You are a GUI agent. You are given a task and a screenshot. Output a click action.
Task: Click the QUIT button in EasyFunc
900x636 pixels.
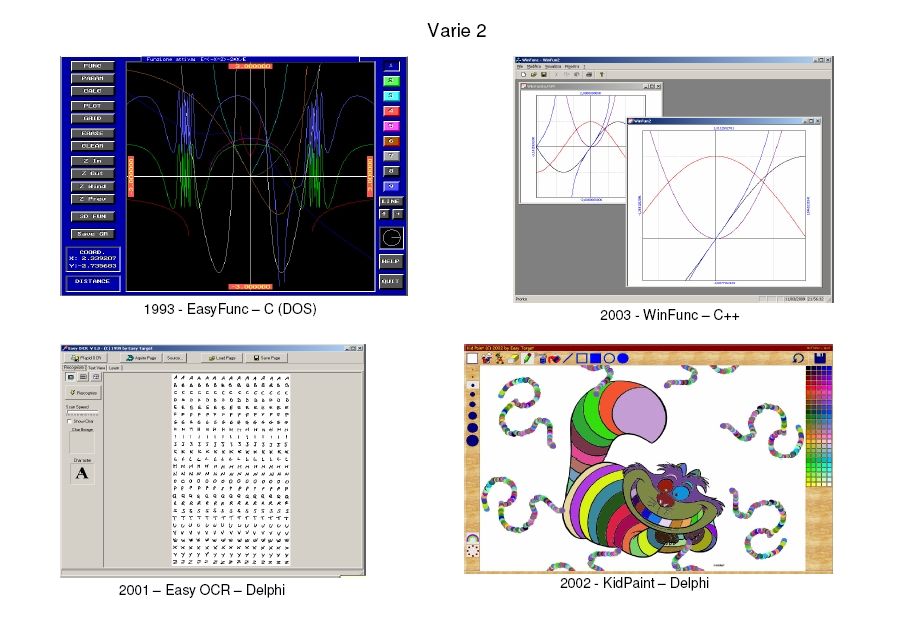tap(391, 281)
